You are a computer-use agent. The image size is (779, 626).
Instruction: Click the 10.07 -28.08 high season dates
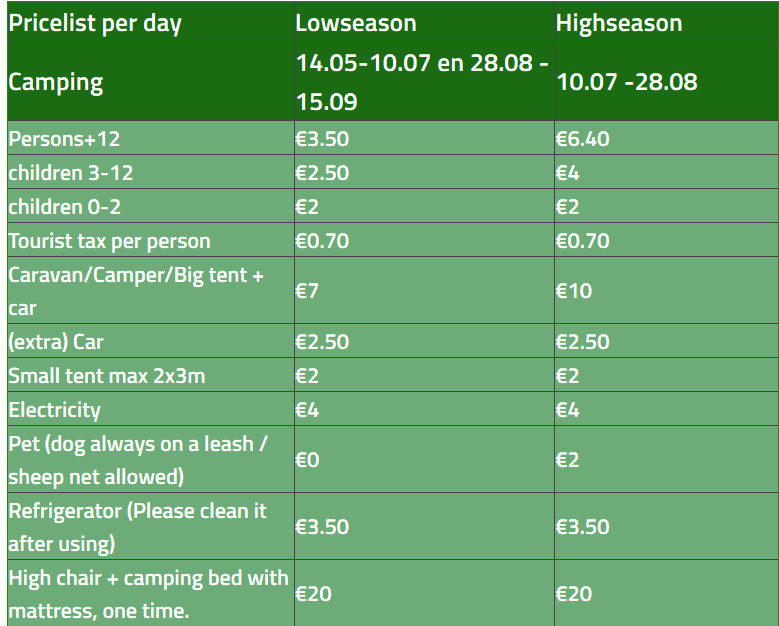(626, 81)
